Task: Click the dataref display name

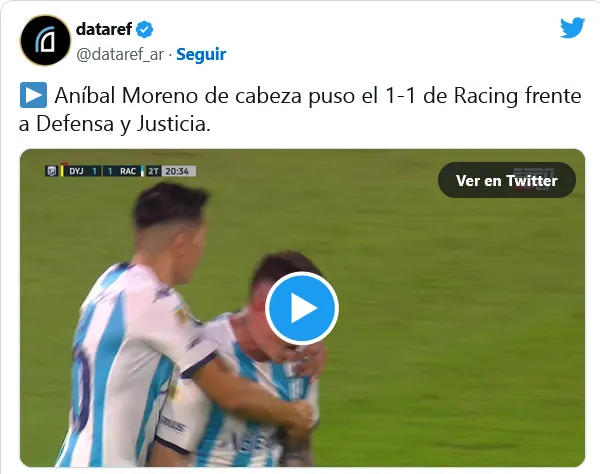Action: click(x=104, y=29)
